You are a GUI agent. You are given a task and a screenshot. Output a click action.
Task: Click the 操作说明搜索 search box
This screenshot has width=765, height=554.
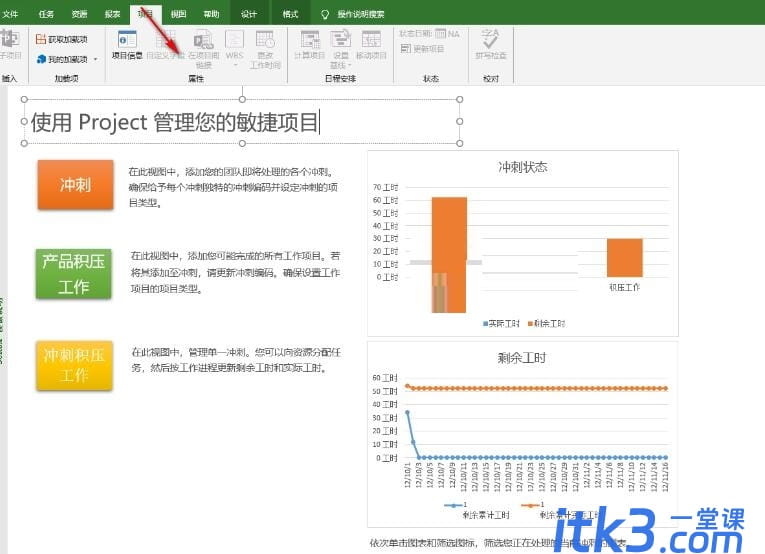click(x=361, y=15)
